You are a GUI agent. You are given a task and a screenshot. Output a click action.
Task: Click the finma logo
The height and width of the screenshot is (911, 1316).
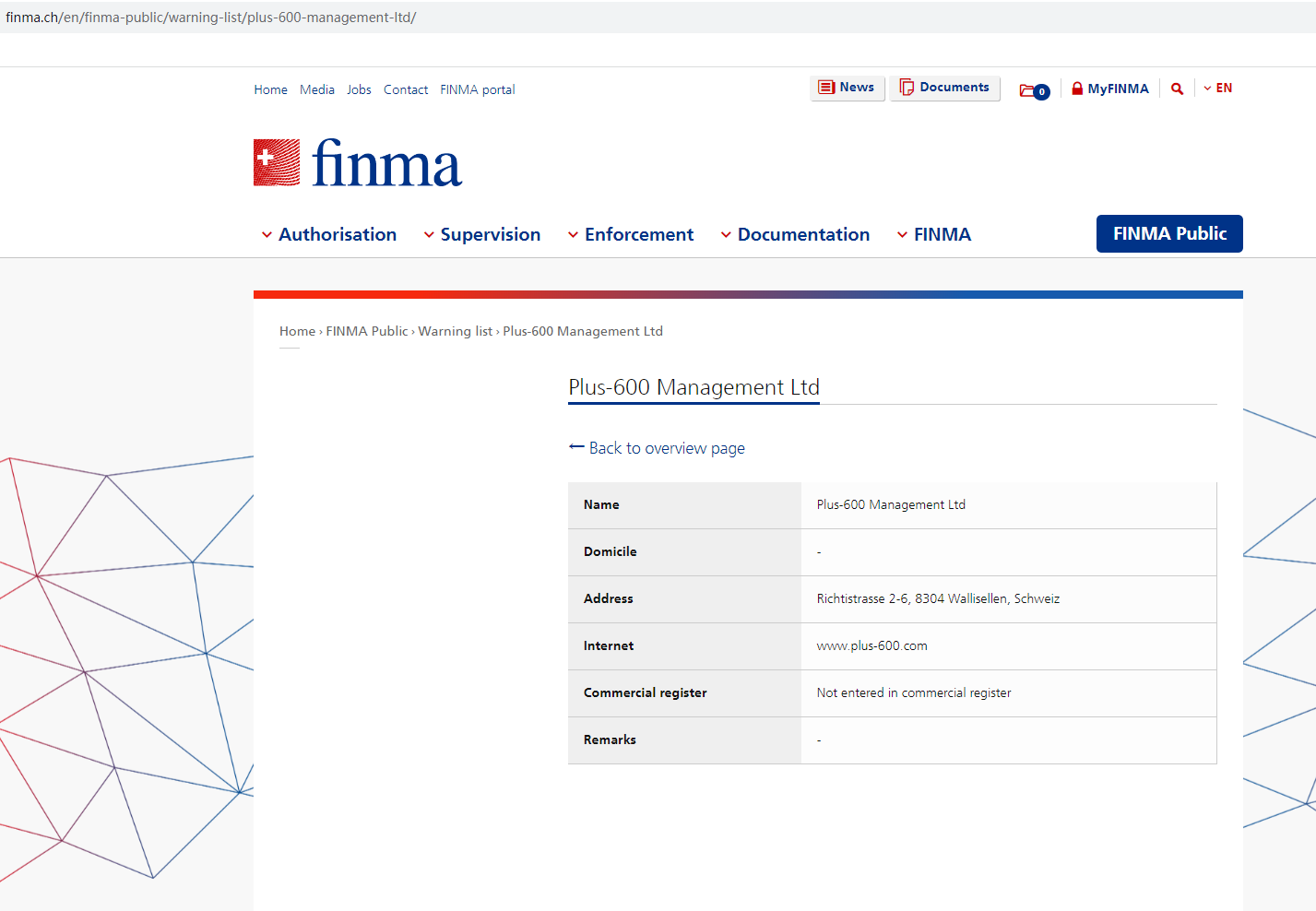[x=358, y=163]
